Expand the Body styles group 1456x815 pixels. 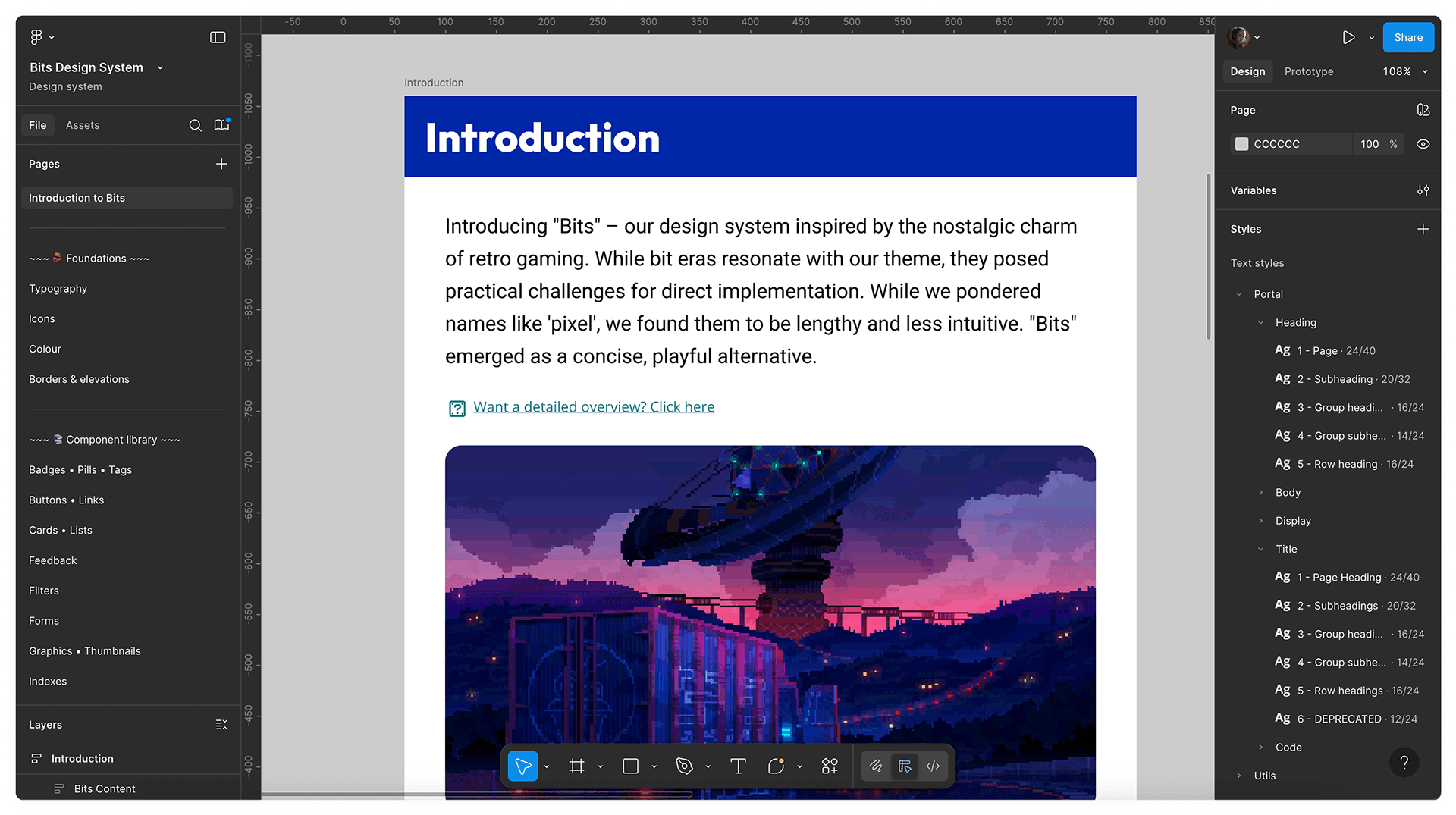coord(1260,493)
